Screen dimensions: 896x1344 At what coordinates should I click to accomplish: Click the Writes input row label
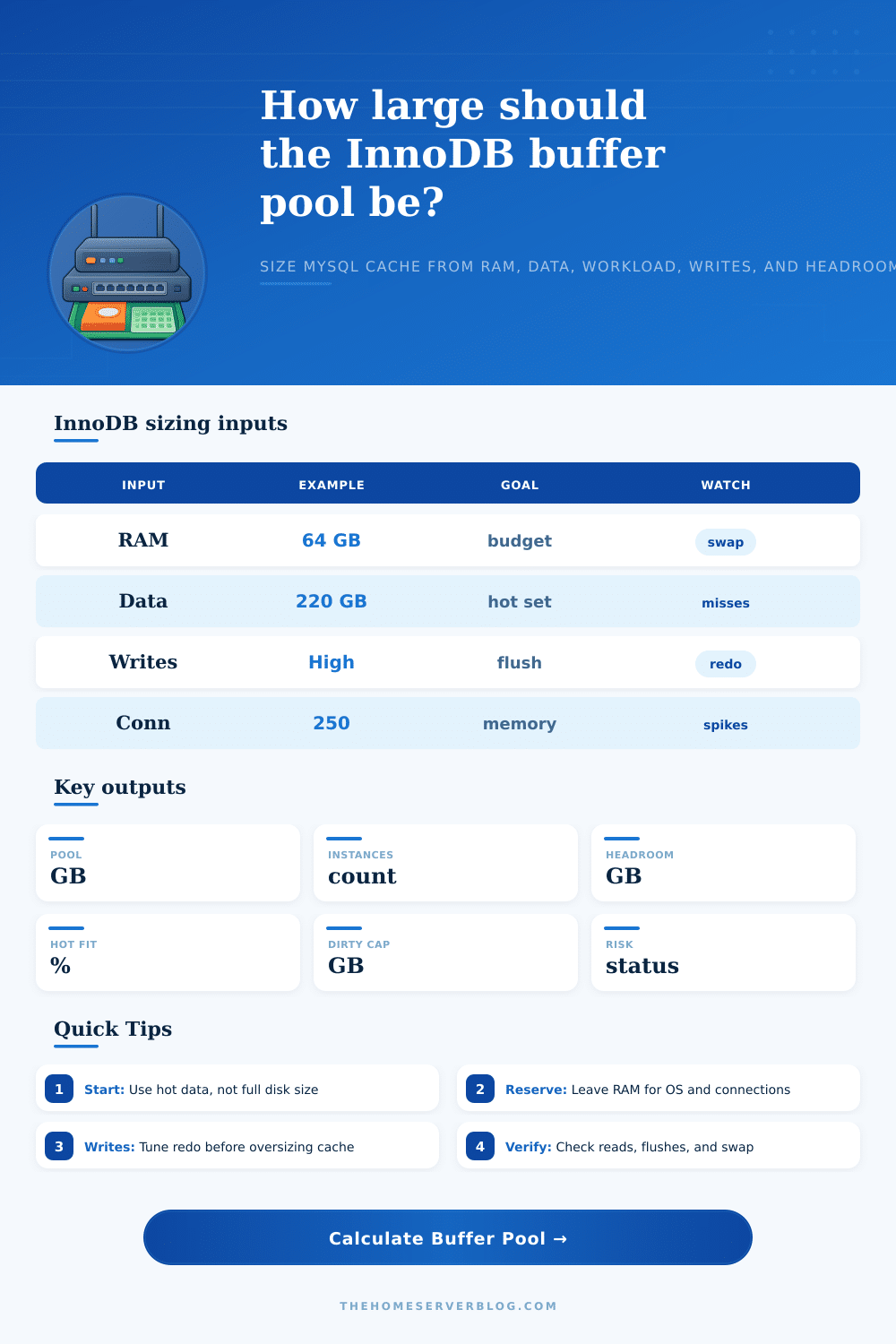(x=143, y=662)
